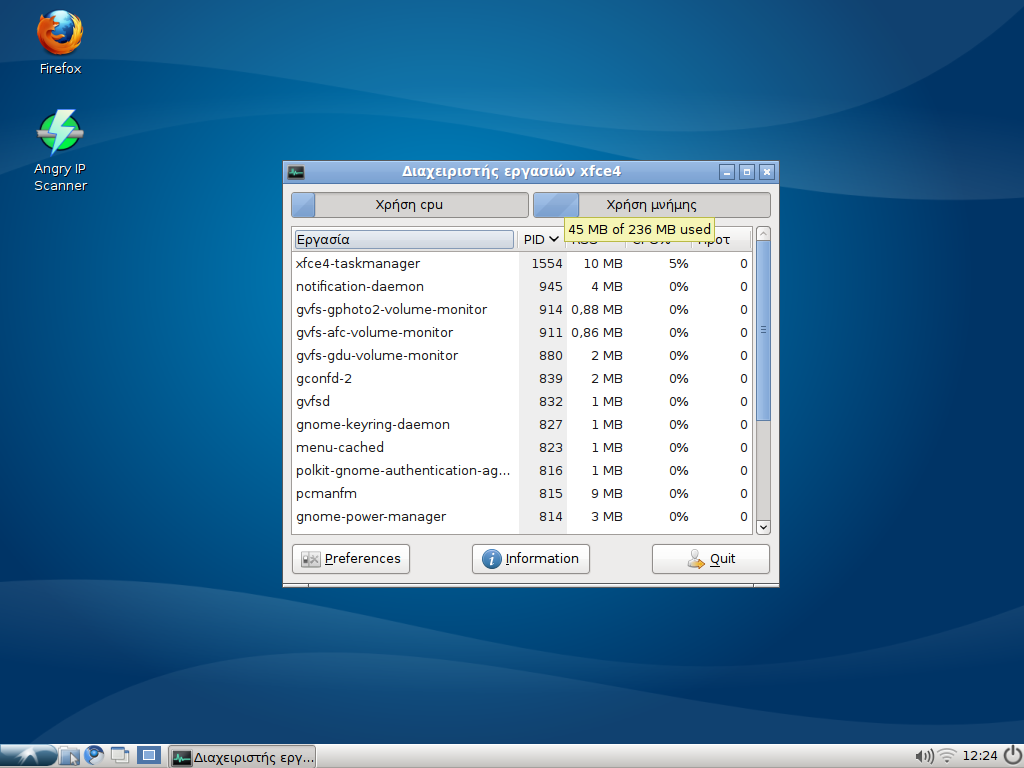Click the Χρήση cpu usage bar
The width and height of the screenshot is (1024, 768).
[409, 205]
